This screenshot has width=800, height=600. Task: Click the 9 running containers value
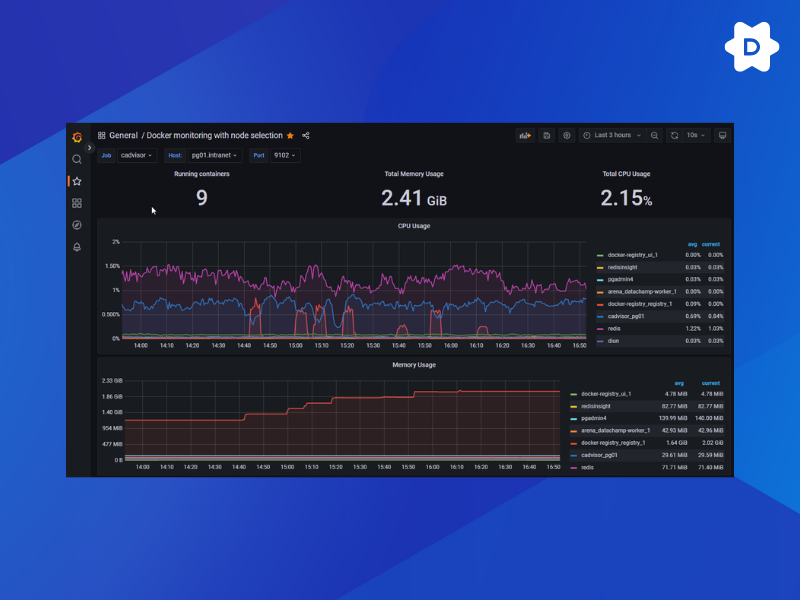[x=202, y=197]
